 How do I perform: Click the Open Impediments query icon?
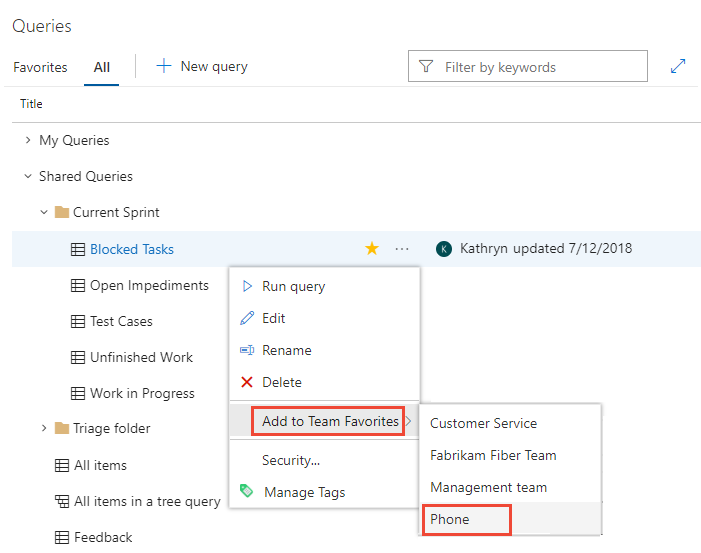click(78, 285)
